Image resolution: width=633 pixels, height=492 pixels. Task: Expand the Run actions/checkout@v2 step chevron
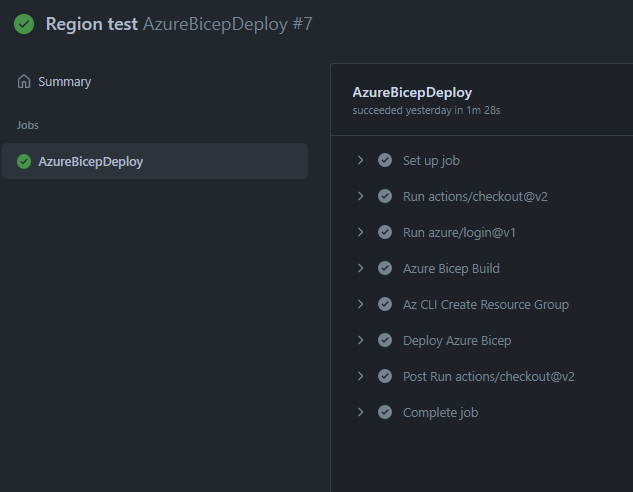[x=360, y=196]
